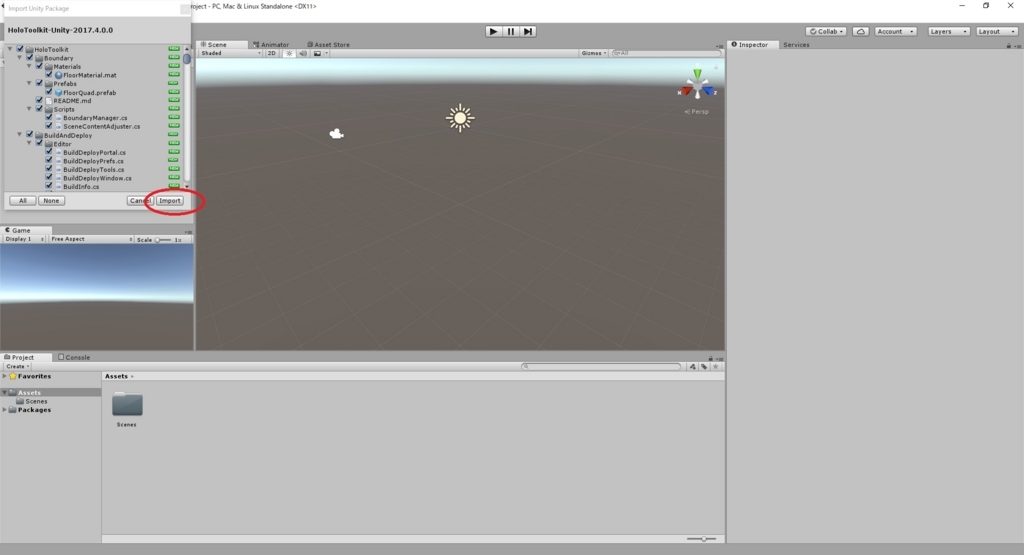This screenshot has height=555, width=1024.
Task: Toggle the FloorMaterial.mat checkbox
Action: click(x=49, y=74)
